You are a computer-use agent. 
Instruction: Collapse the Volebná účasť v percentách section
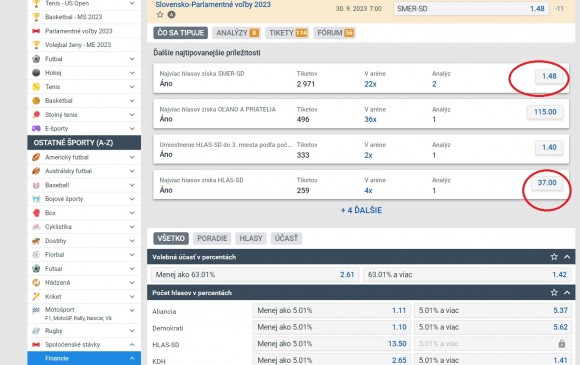click(x=567, y=257)
